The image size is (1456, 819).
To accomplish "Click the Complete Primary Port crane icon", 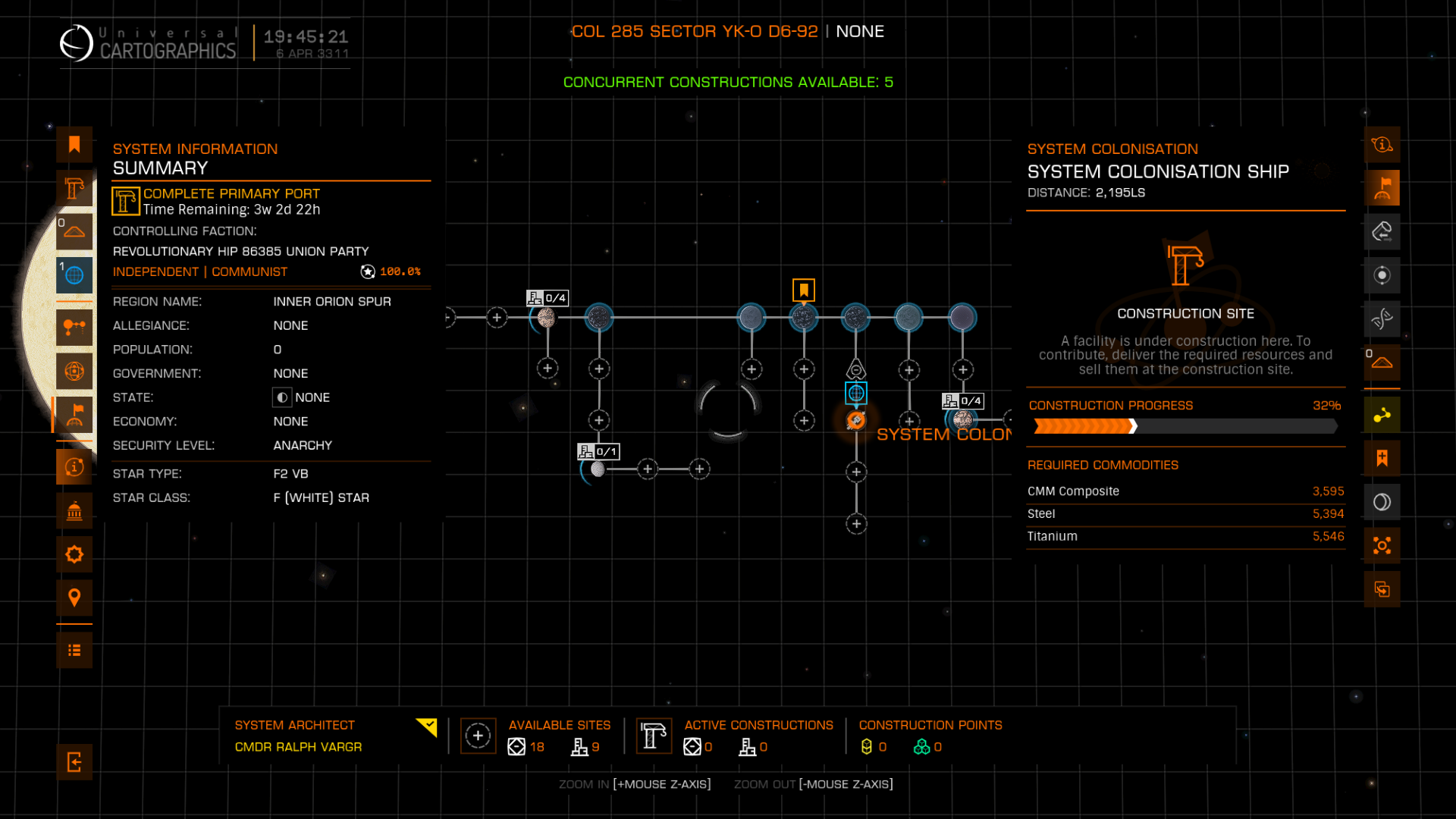I will [126, 201].
